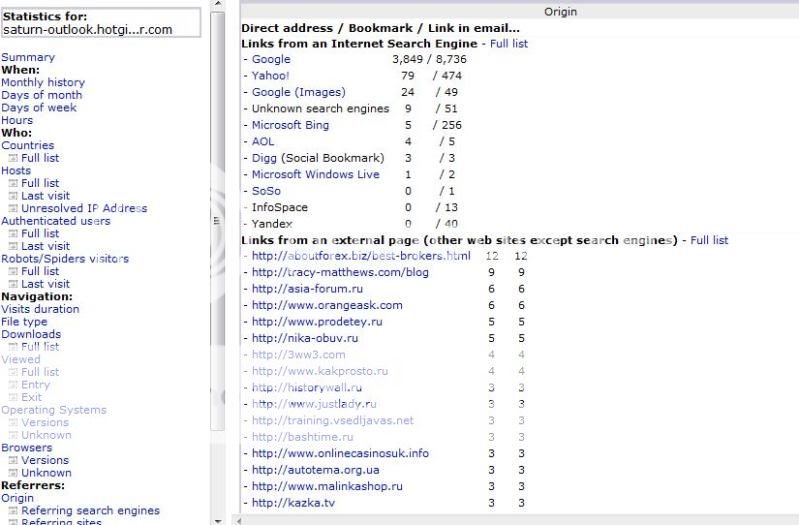Click icon beside Browsers Unknown

(x=13, y=473)
